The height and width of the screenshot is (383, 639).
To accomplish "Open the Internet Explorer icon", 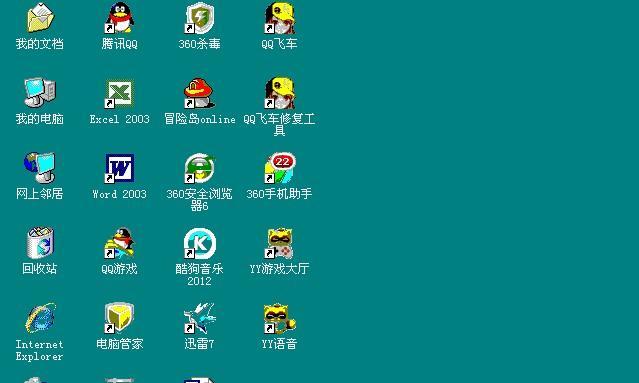I will pos(40,318).
